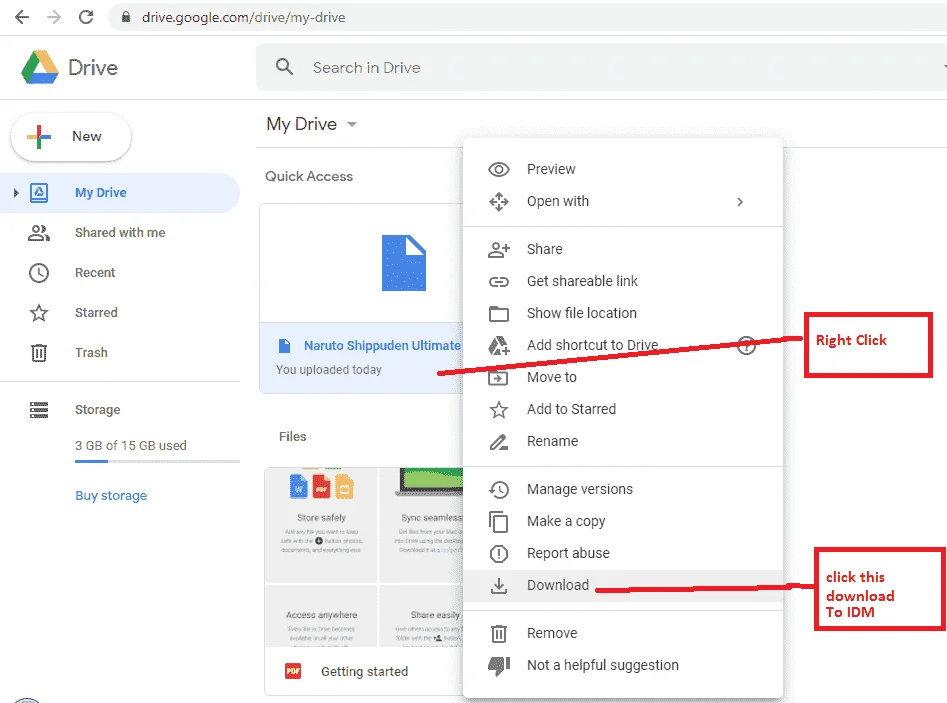Click the Getting started PDF icon
This screenshot has width=947, height=703.
point(293,671)
